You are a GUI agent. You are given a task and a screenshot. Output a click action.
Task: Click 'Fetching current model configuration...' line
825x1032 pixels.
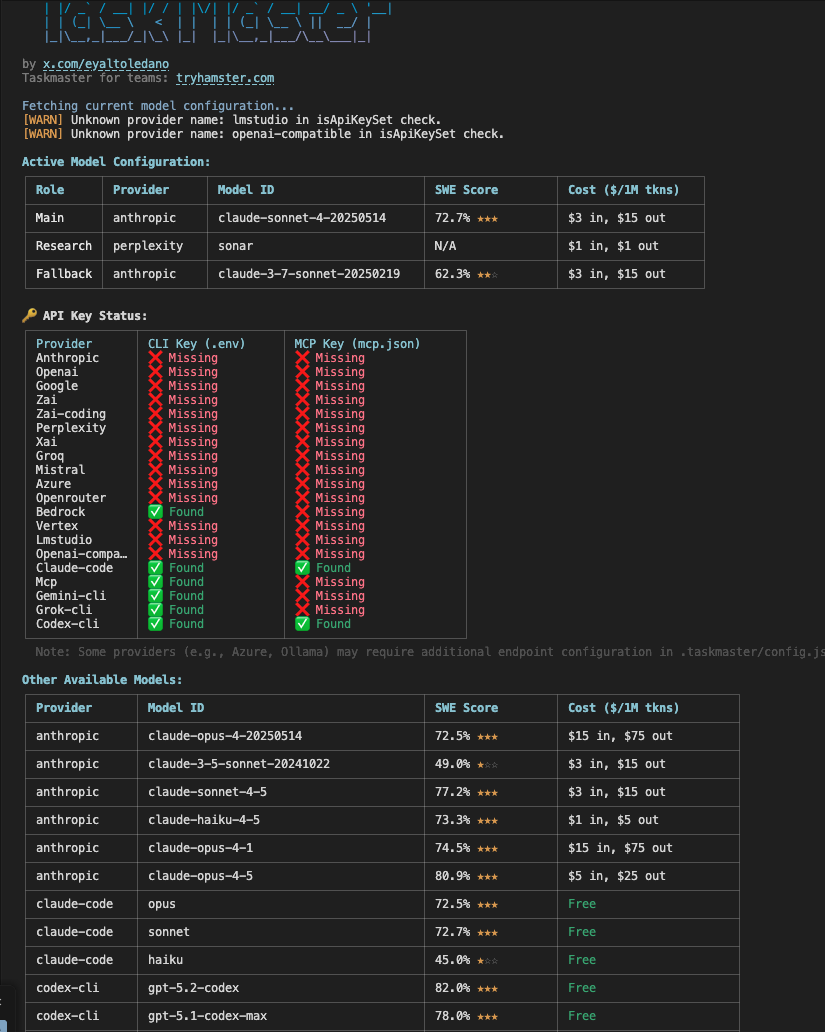click(x=158, y=106)
